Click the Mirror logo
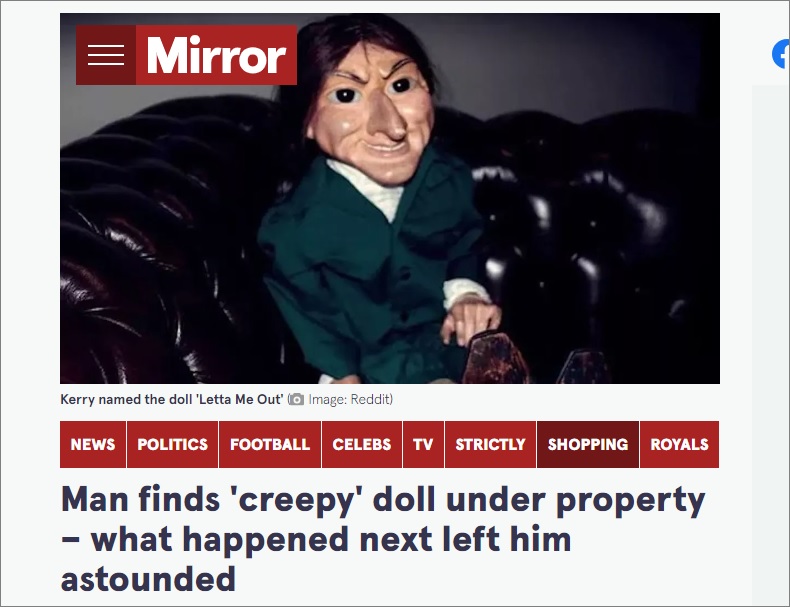 click(216, 55)
